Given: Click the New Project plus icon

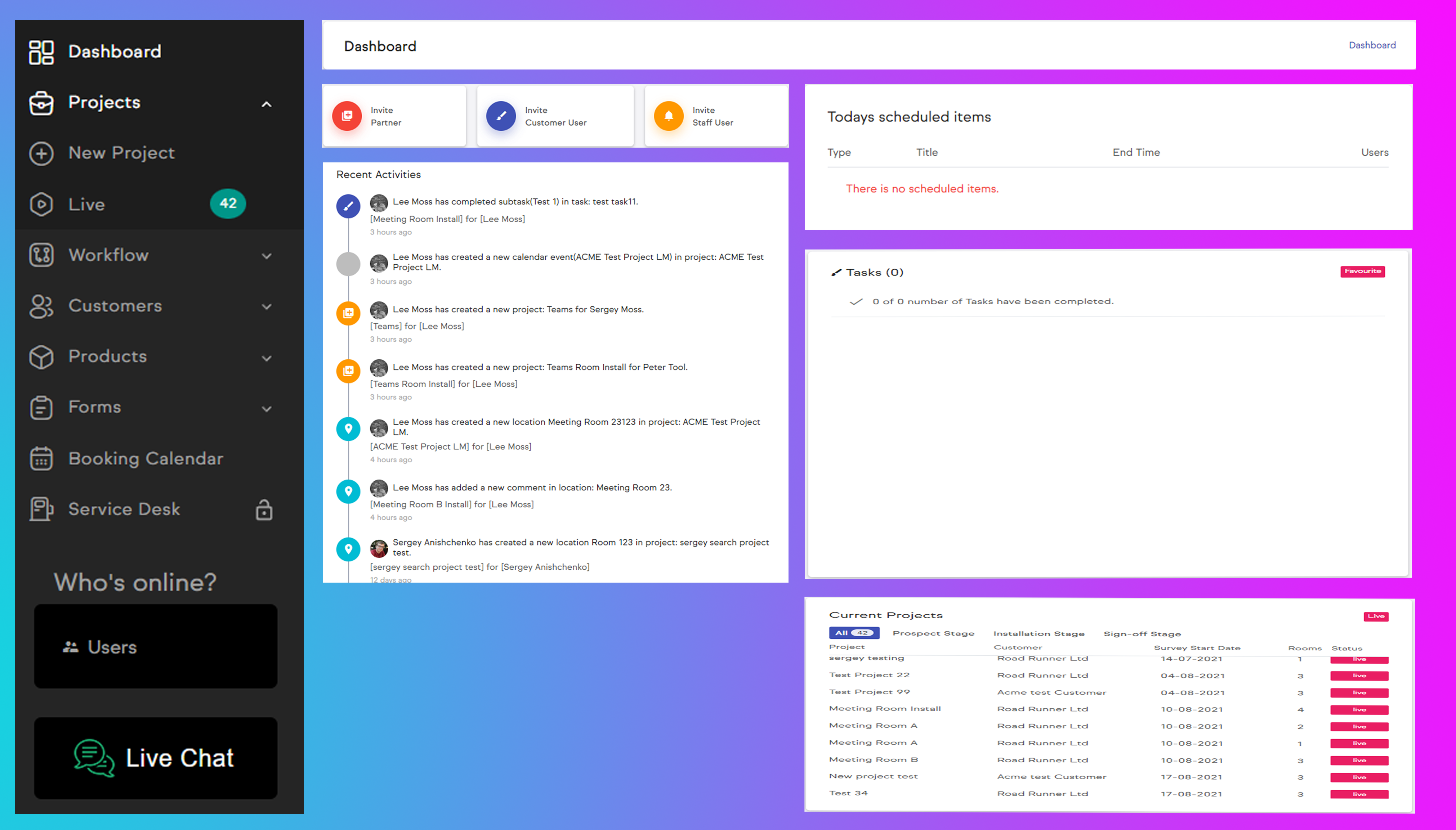Looking at the screenshot, I should (41, 153).
